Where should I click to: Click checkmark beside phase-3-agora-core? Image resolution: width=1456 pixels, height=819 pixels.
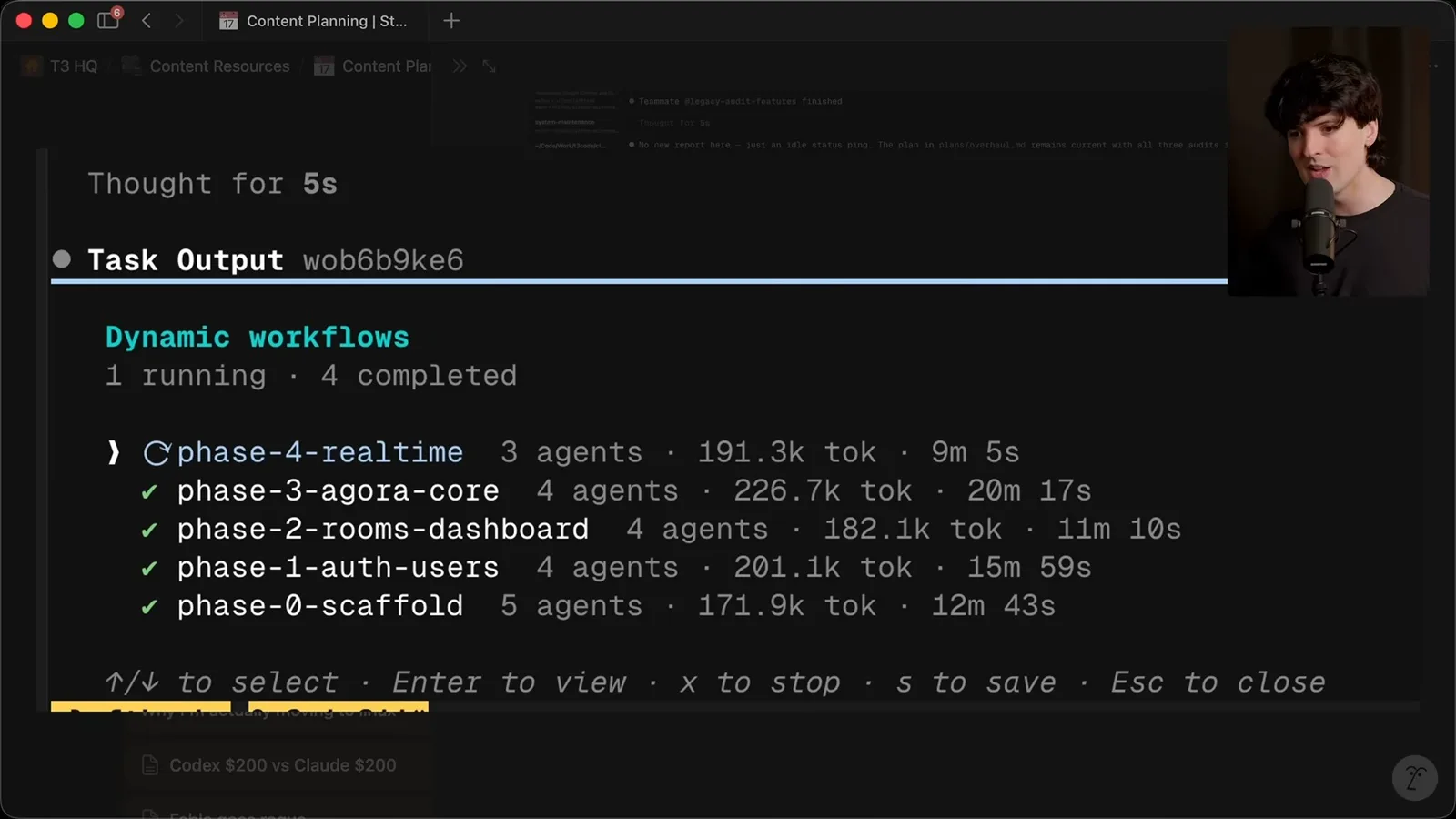[x=149, y=492]
